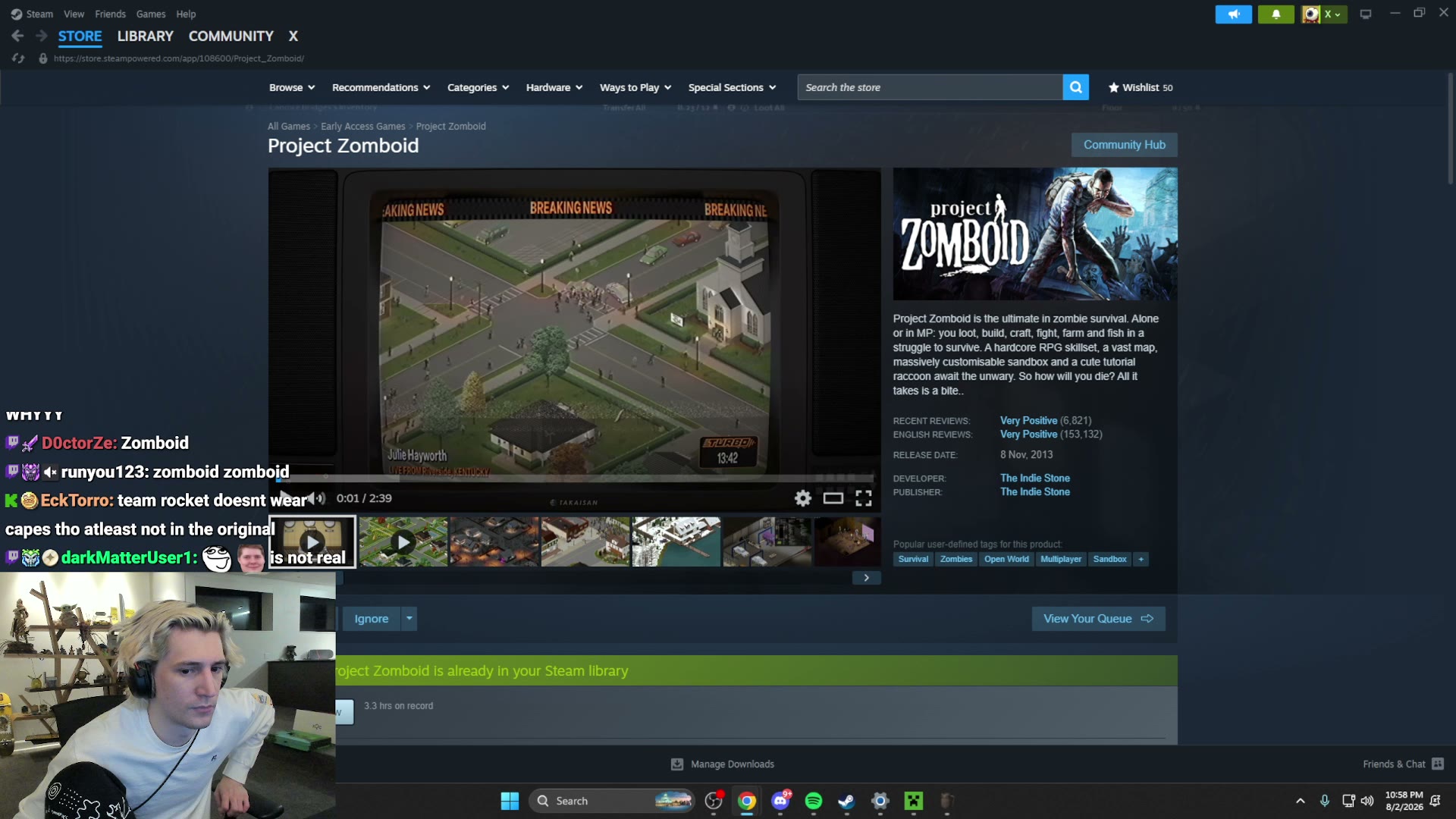
Task: Open the Friends menu
Action: [110, 14]
